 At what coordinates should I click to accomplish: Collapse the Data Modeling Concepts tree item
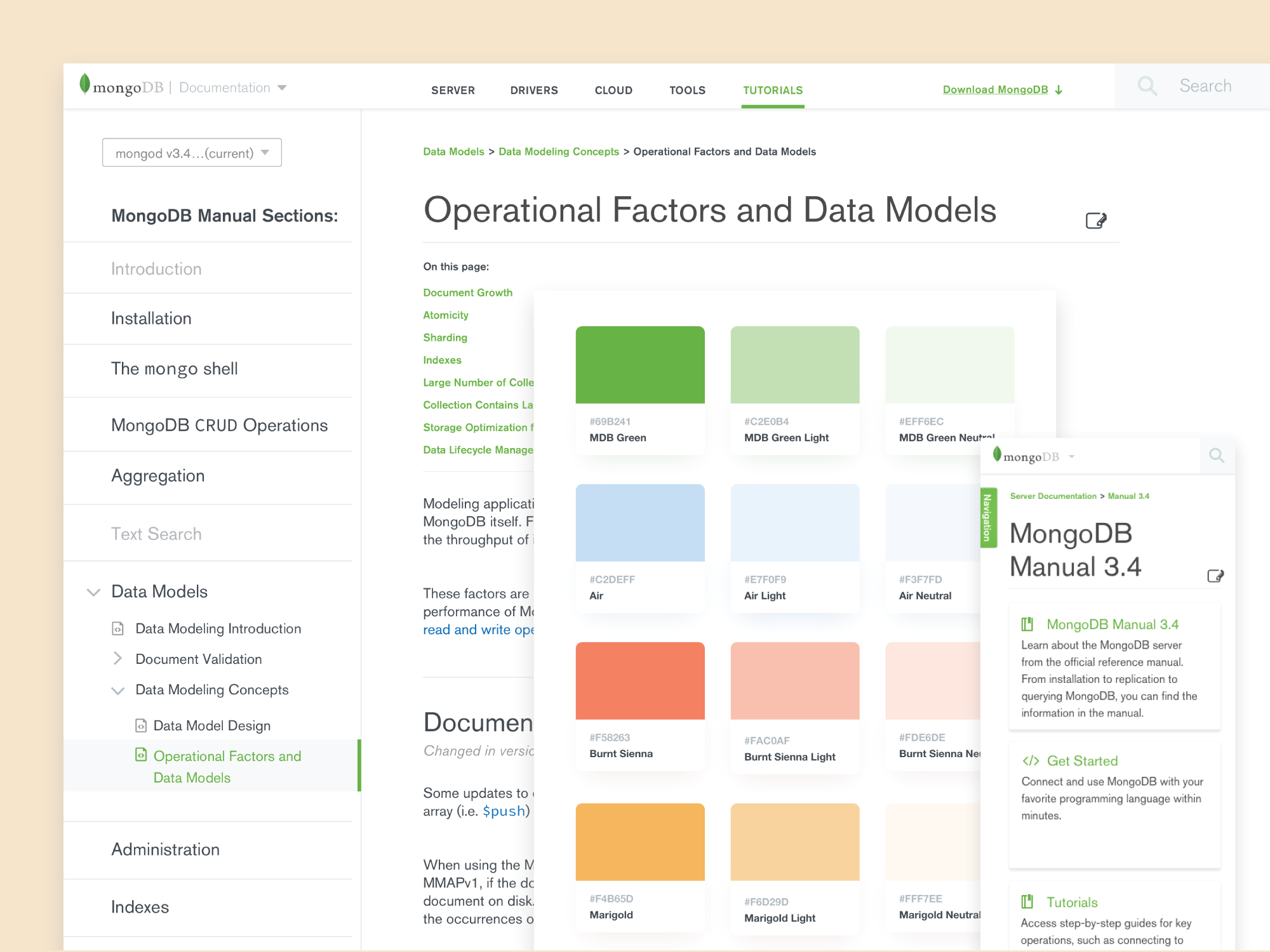117,691
